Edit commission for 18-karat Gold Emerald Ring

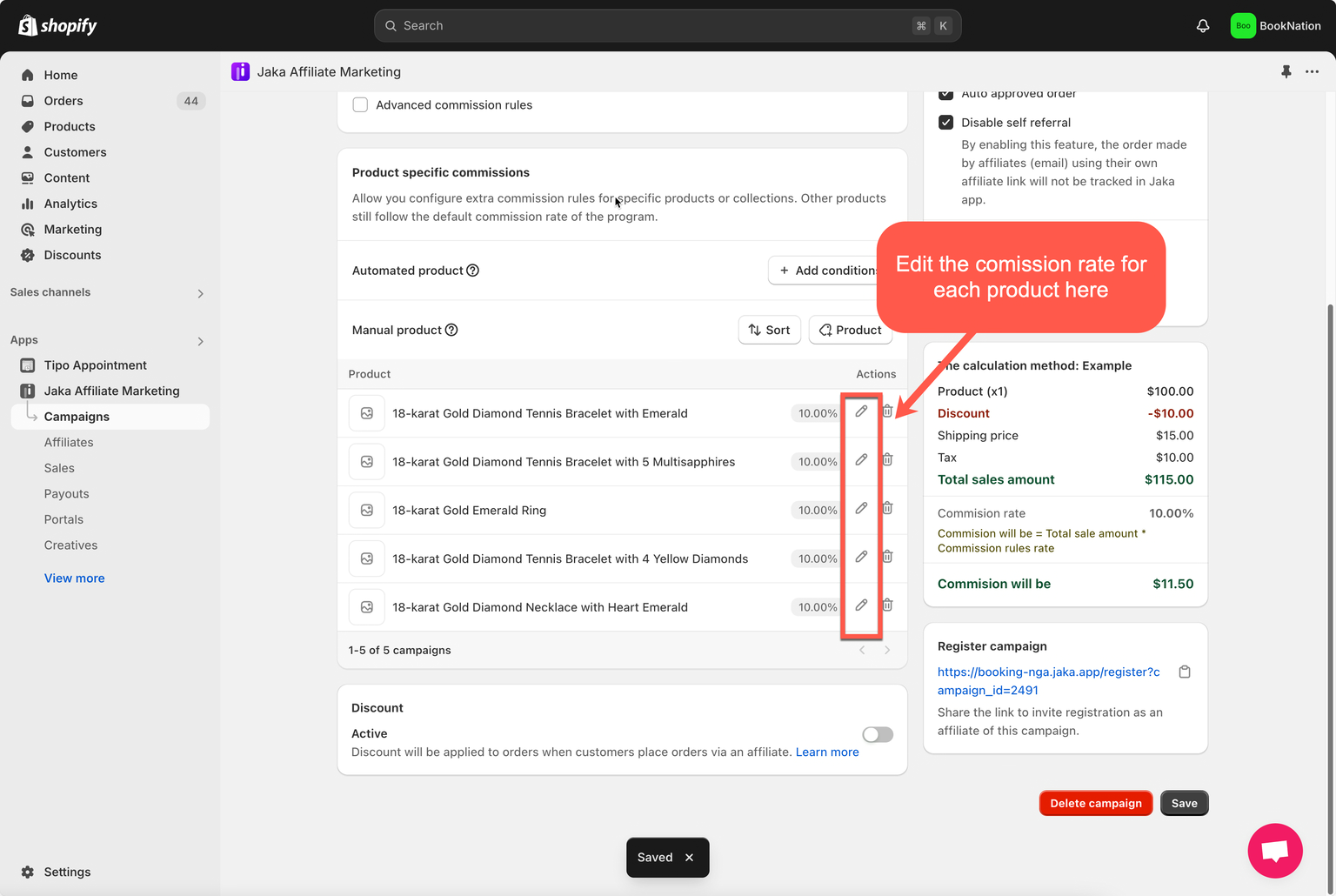click(x=861, y=508)
